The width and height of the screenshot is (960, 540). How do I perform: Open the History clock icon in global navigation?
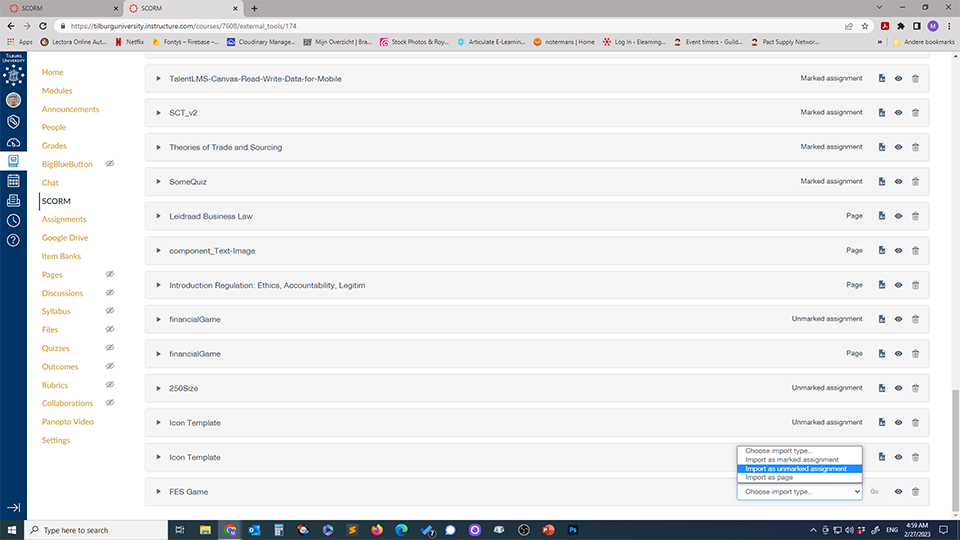coord(13,220)
